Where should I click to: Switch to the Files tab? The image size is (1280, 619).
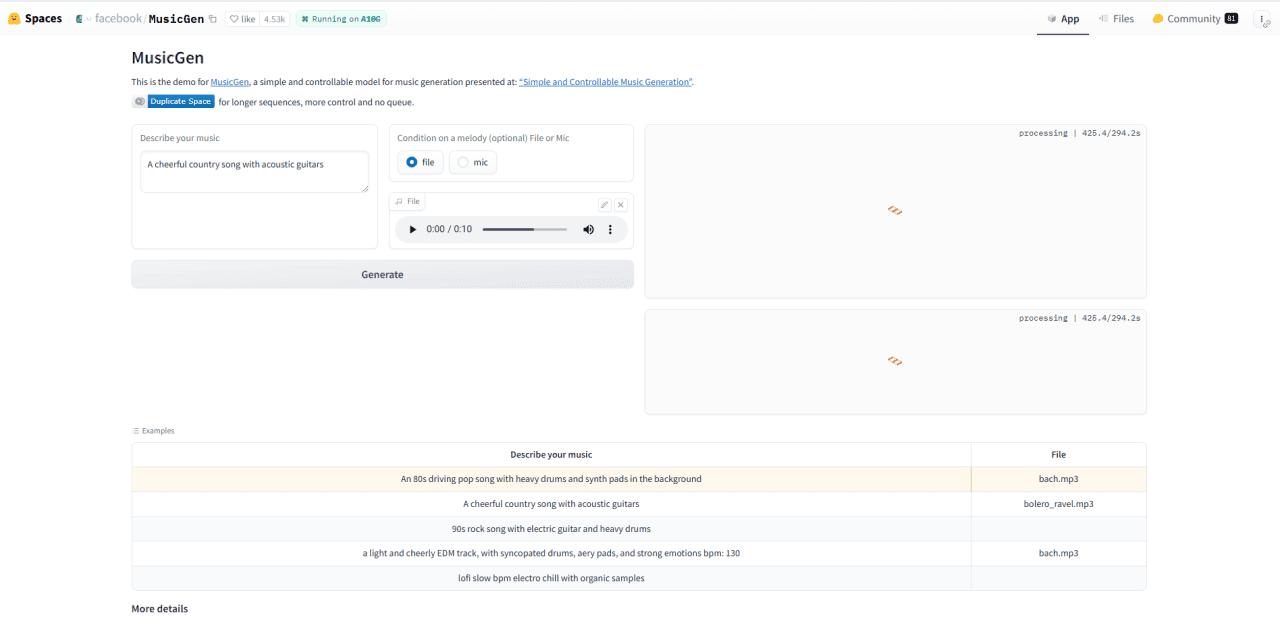[x=1116, y=18]
